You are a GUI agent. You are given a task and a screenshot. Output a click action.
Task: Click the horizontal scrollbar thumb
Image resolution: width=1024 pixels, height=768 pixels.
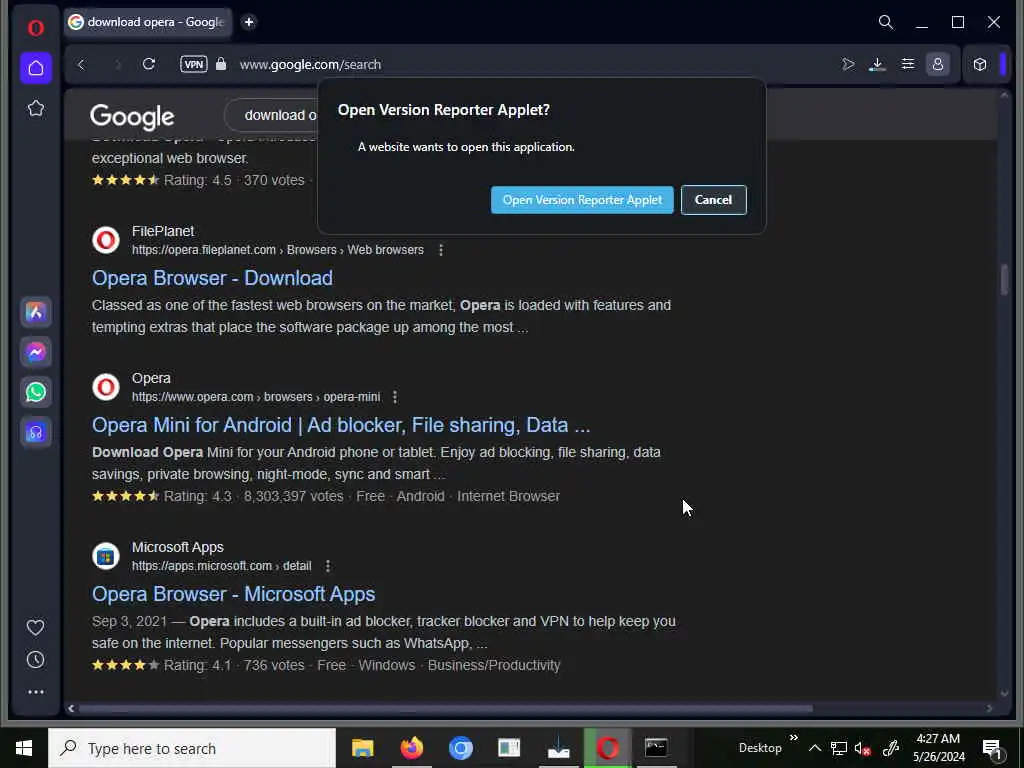pyautogui.click(x=445, y=708)
